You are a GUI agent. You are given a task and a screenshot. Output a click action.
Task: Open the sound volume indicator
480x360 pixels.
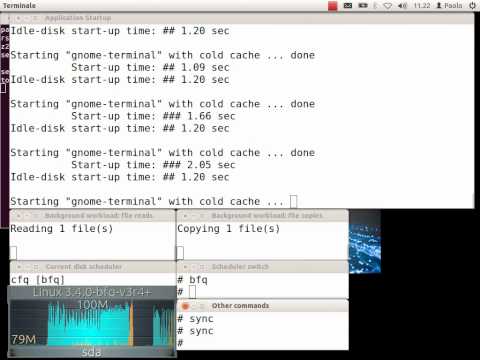tap(402, 6)
